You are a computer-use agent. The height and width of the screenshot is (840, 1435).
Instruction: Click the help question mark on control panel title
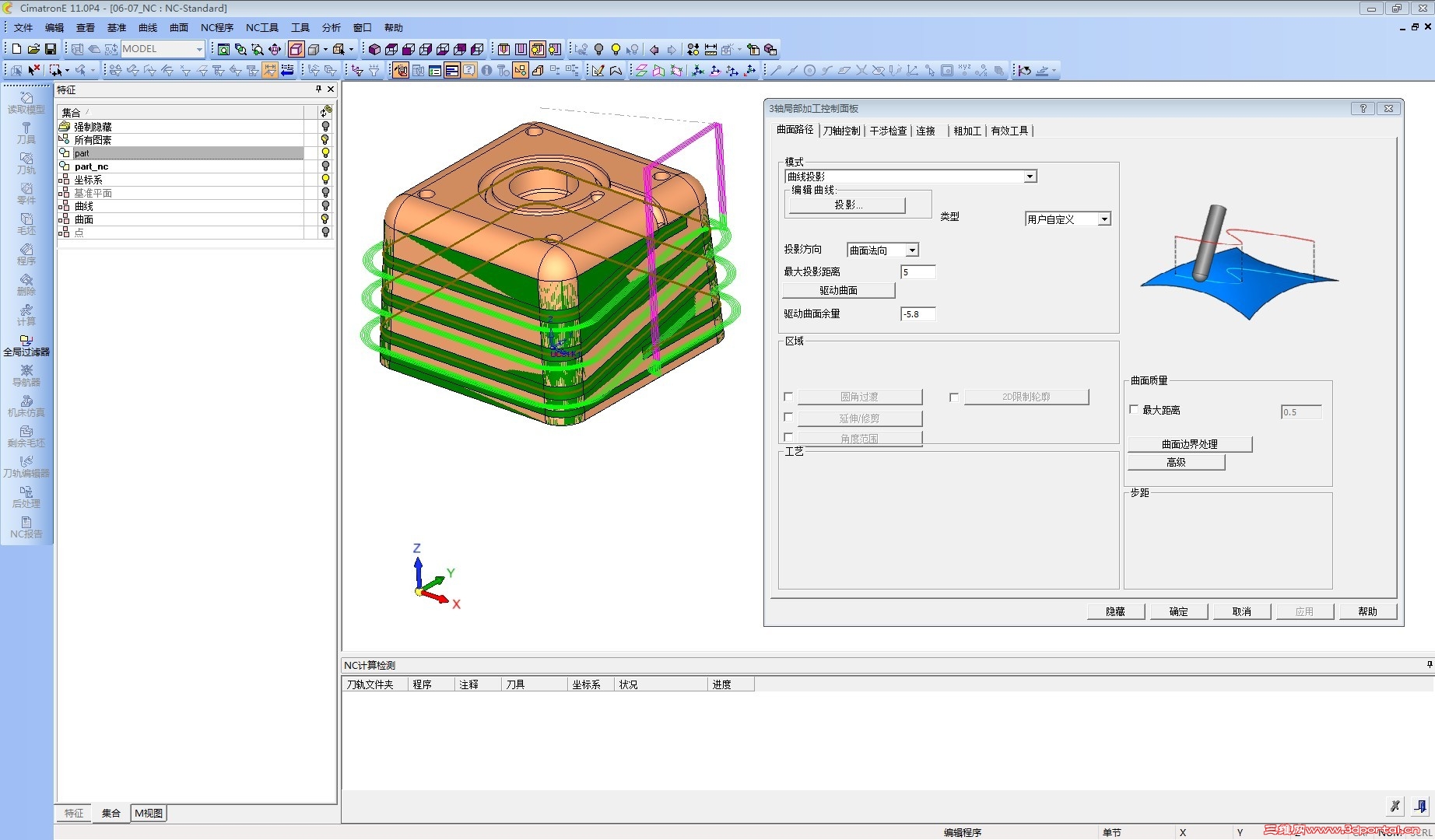(x=1363, y=108)
